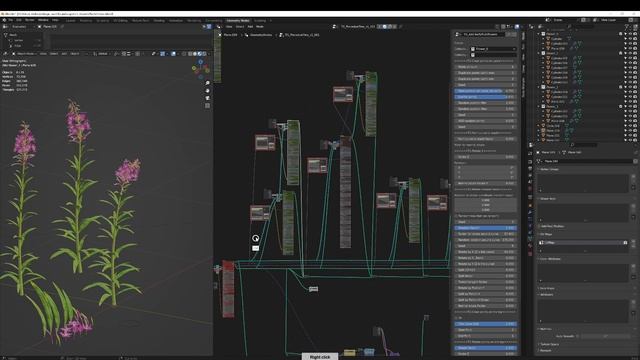Disable render camera icon for topmost collection

pyautogui.click(x=635, y=34)
